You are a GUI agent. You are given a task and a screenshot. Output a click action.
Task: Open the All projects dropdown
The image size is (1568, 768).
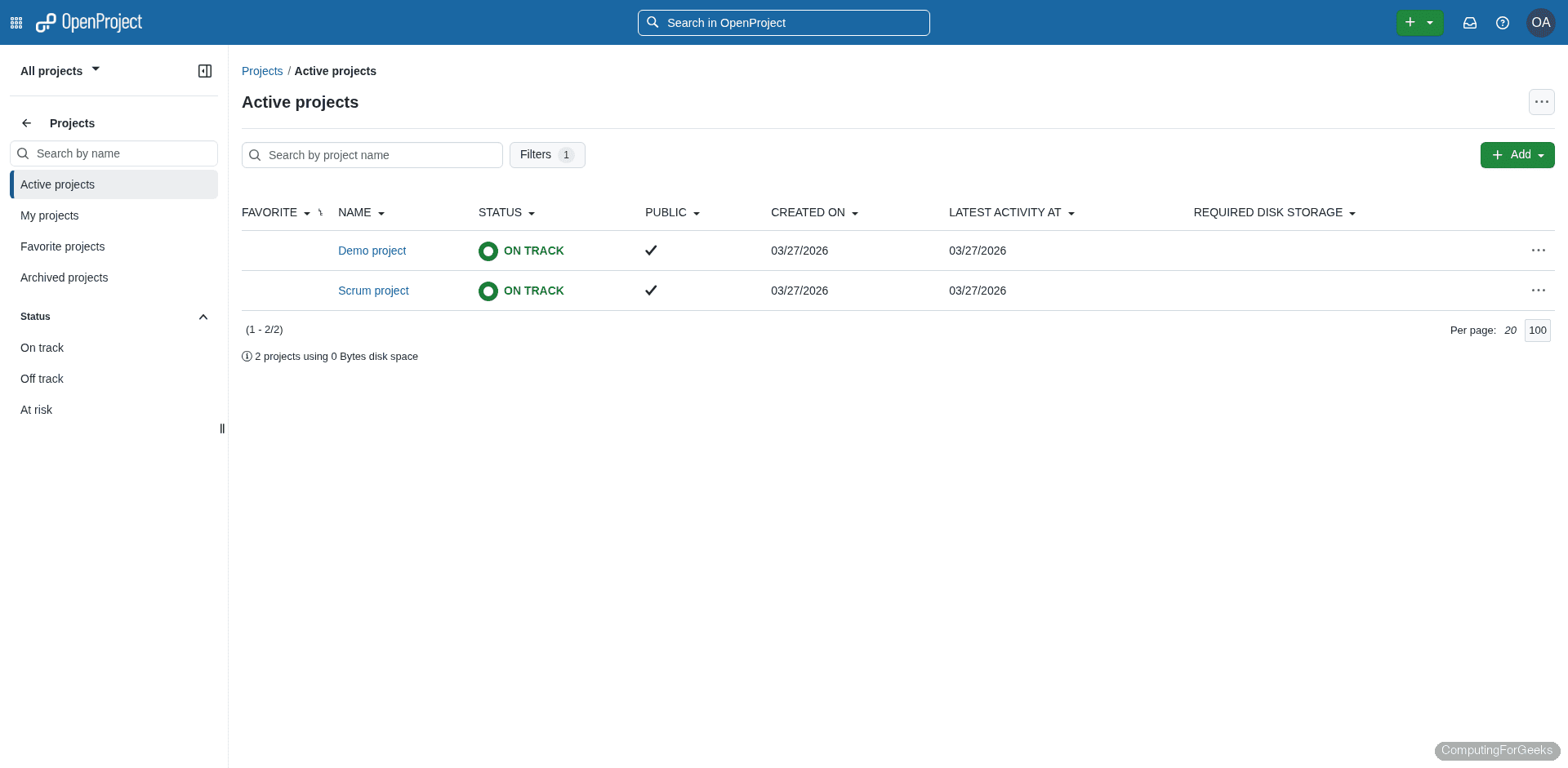tap(59, 70)
